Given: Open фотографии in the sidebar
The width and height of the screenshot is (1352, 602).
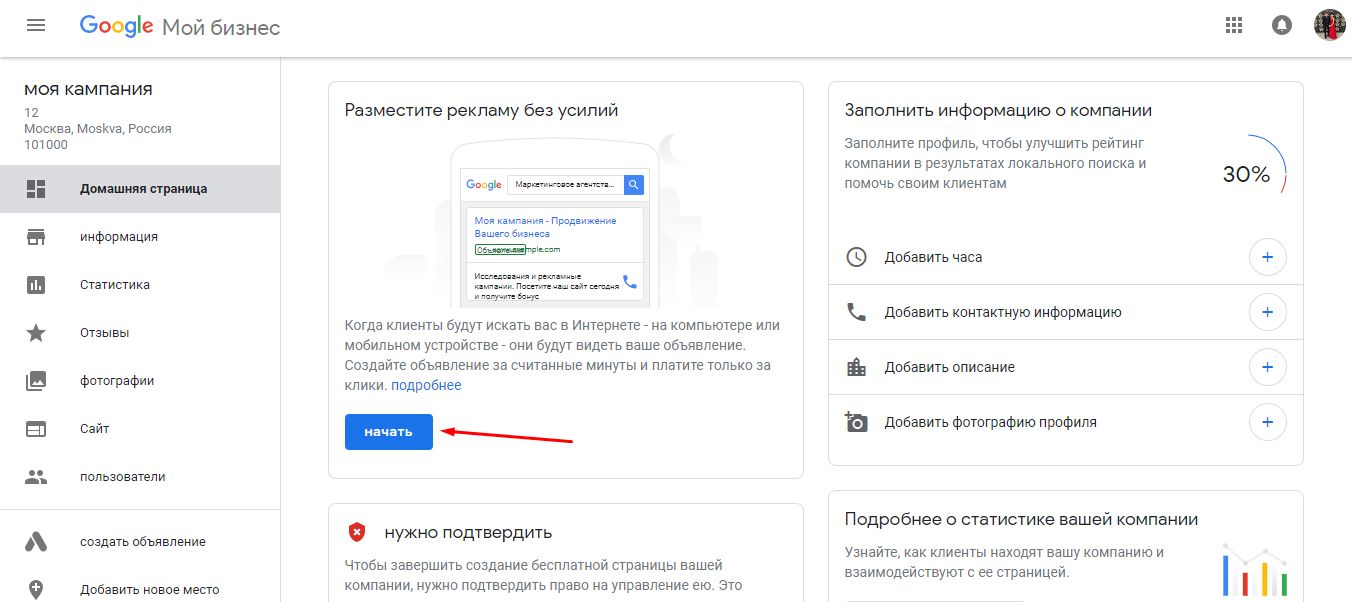Looking at the screenshot, I should click(x=140, y=381).
